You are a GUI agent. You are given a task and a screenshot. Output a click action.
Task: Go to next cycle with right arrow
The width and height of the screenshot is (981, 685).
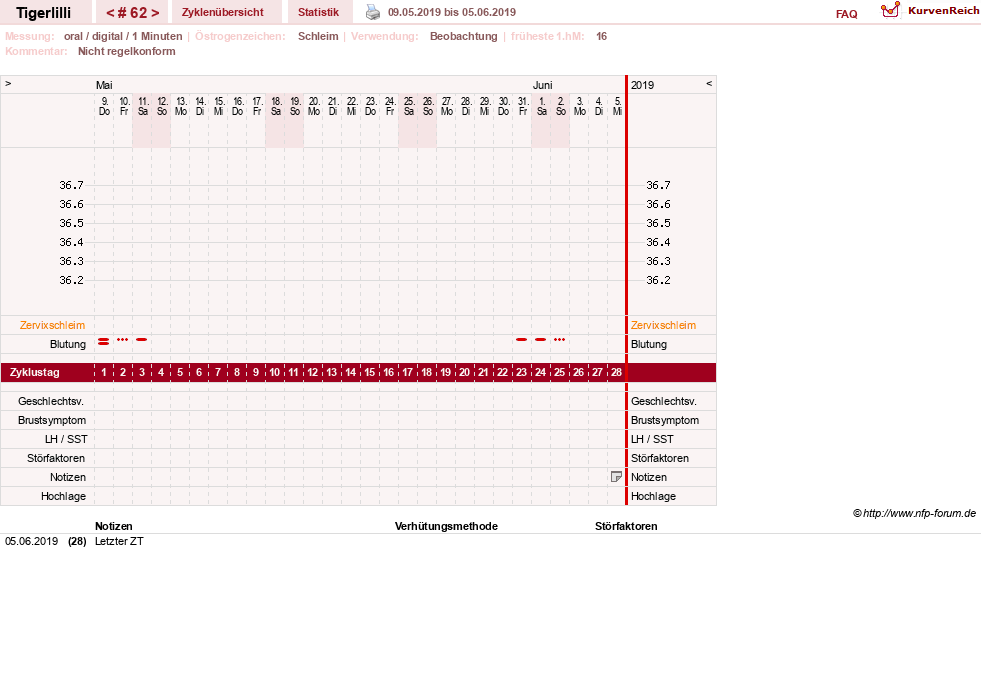point(155,13)
